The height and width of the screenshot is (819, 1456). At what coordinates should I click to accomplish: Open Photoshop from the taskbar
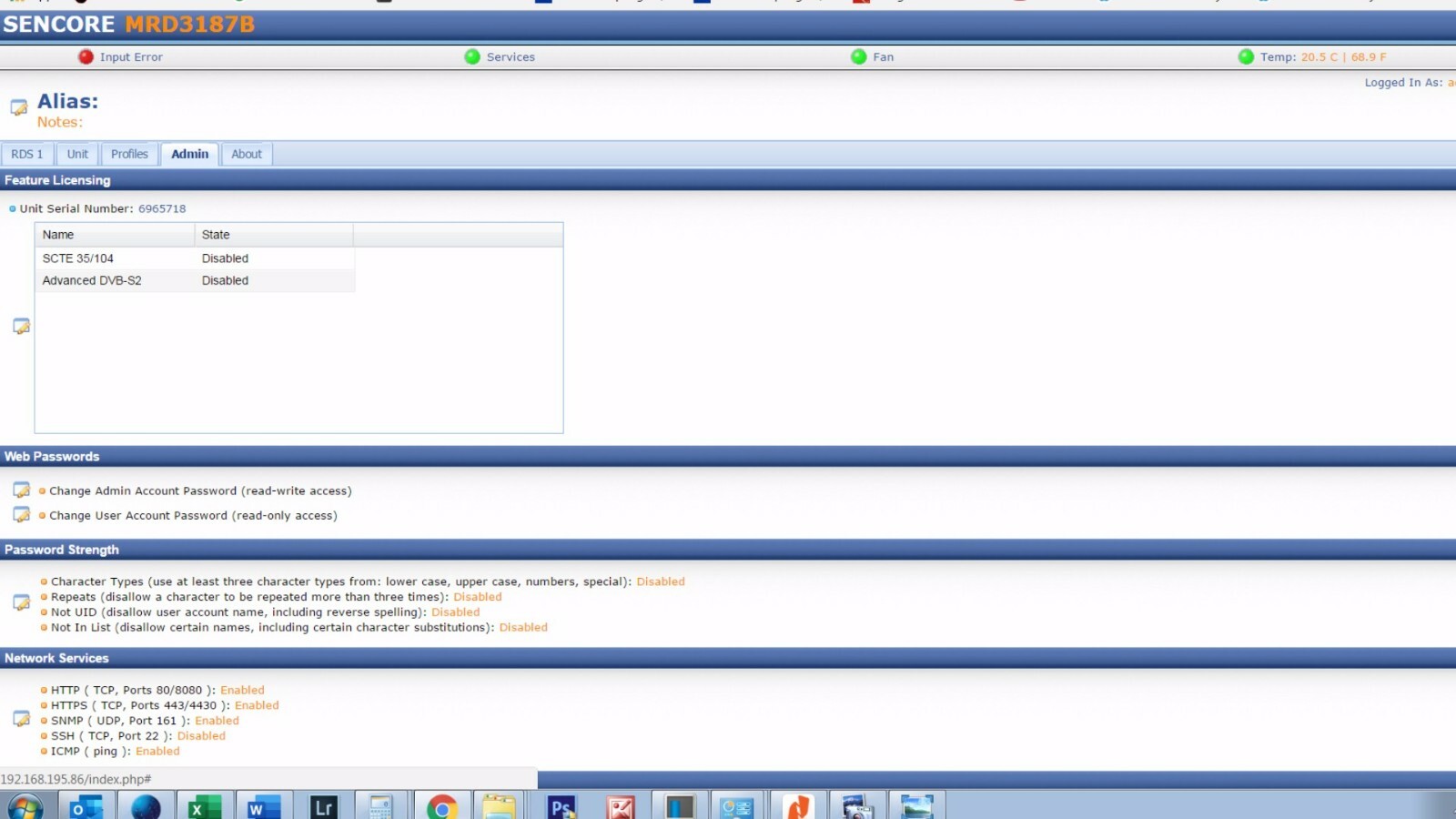561,806
